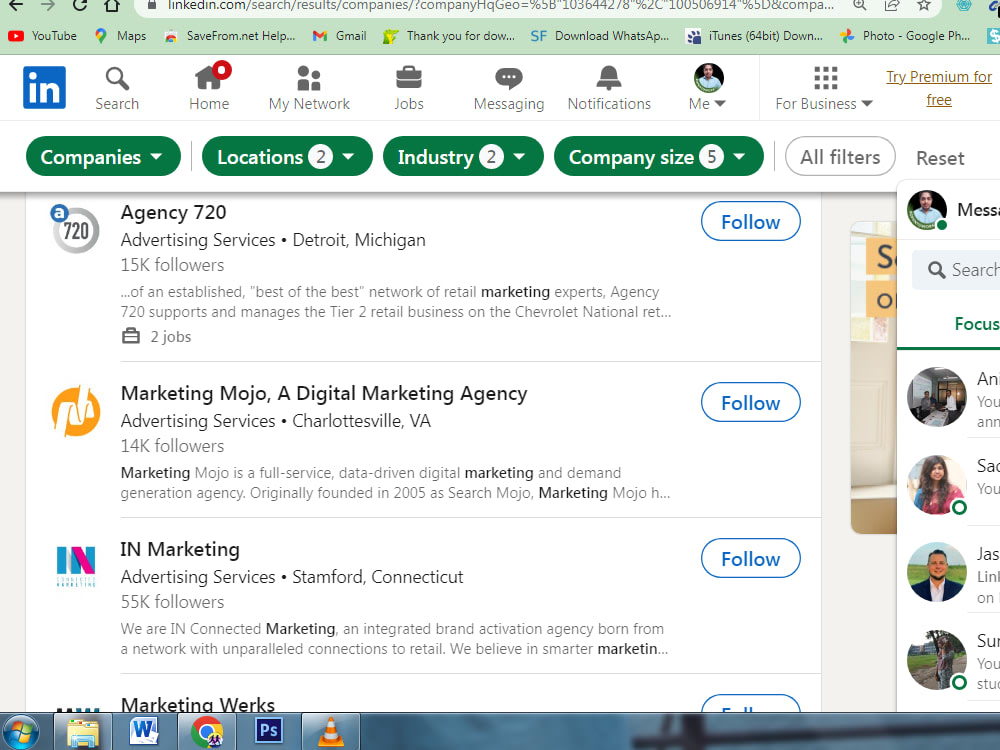The height and width of the screenshot is (750, 1000).
Task: Click the messaging panel profile avatar
Action: 927,210
